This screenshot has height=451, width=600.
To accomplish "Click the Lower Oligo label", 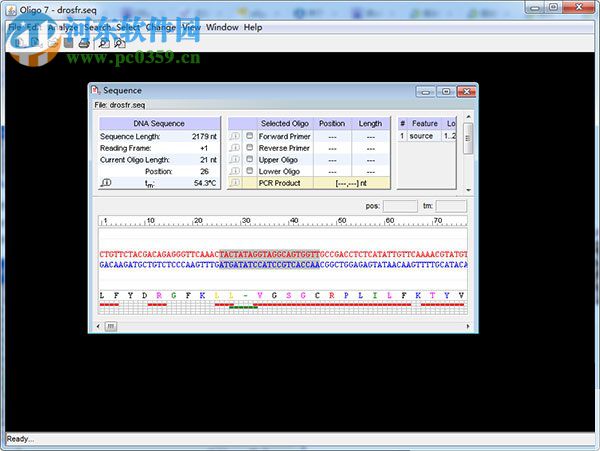I will [279, 171].
